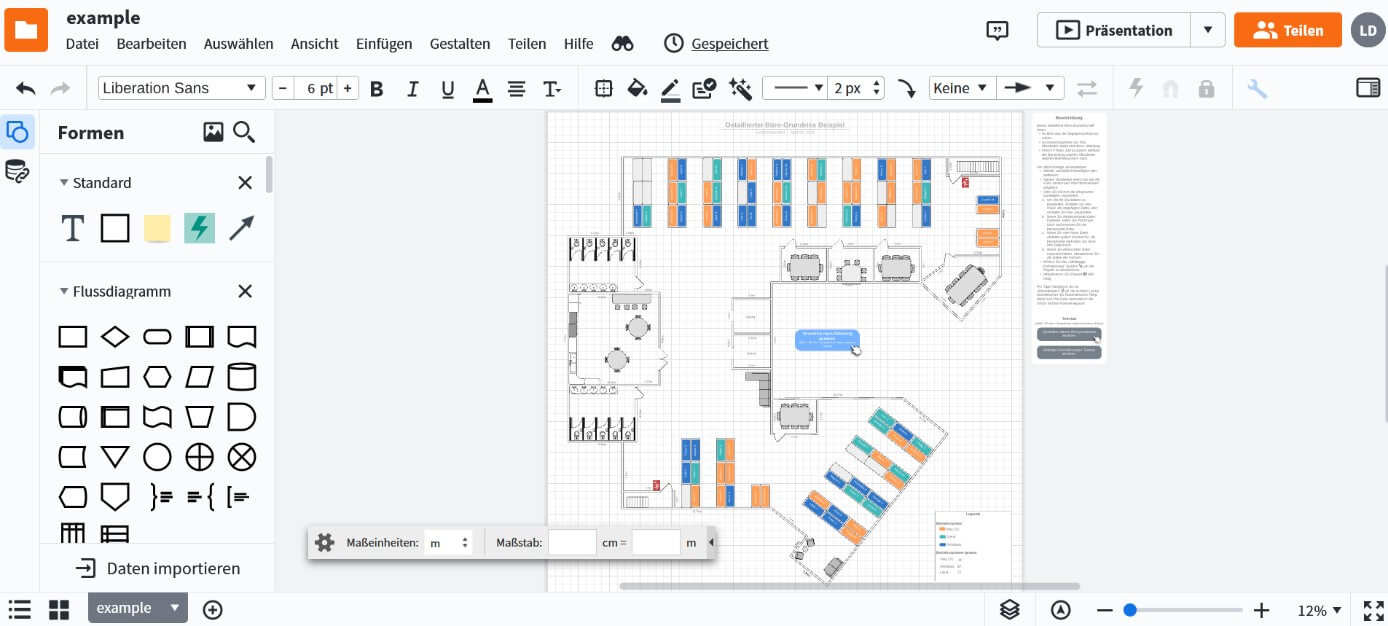Start the Präsentation mode

coord(1114,30)
